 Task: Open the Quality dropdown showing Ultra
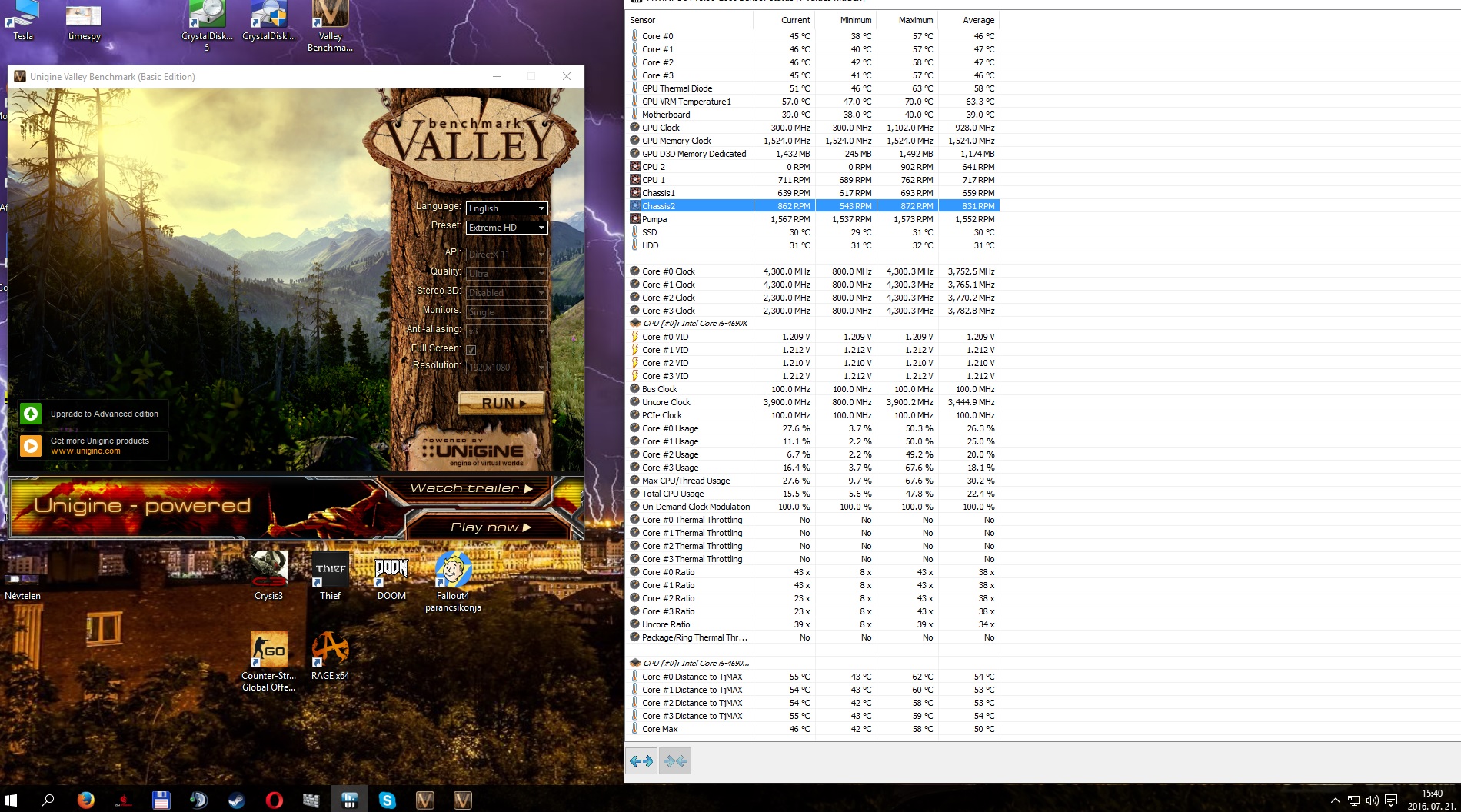(507, 274)
